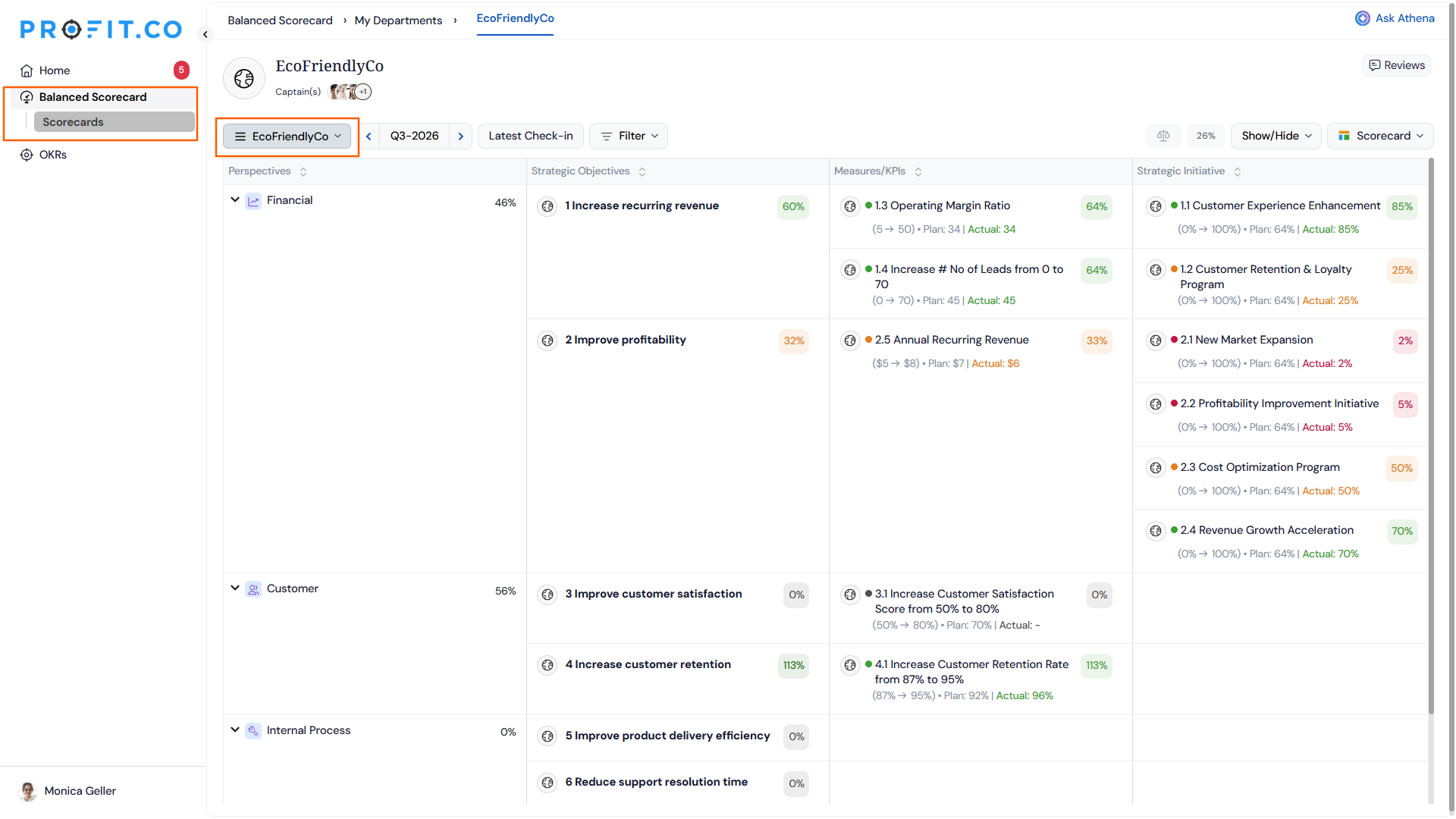Sort by the Perspectives column
The width and height of the screenshot is (1456, 819).
pos(303,172)
